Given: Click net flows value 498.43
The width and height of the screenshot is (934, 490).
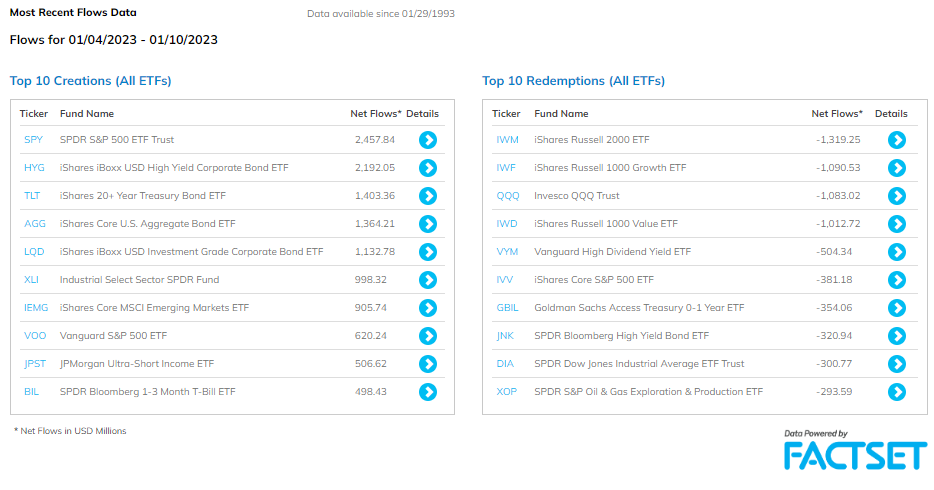Looking at the screenshot, I should 371,392.
